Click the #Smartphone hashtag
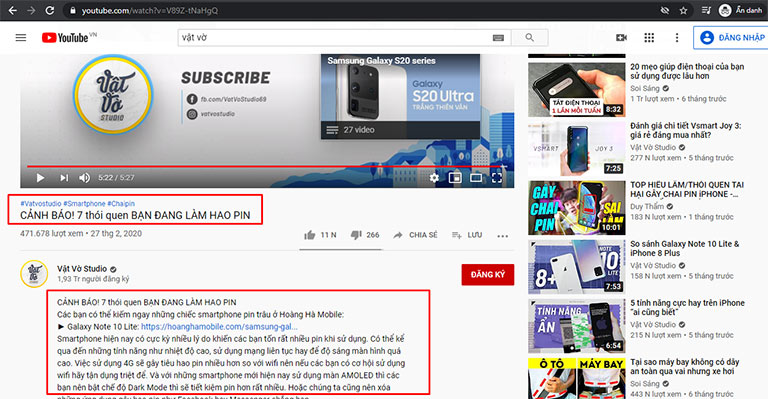This screenshot has width=768, height=399. (x=84, y=203)
